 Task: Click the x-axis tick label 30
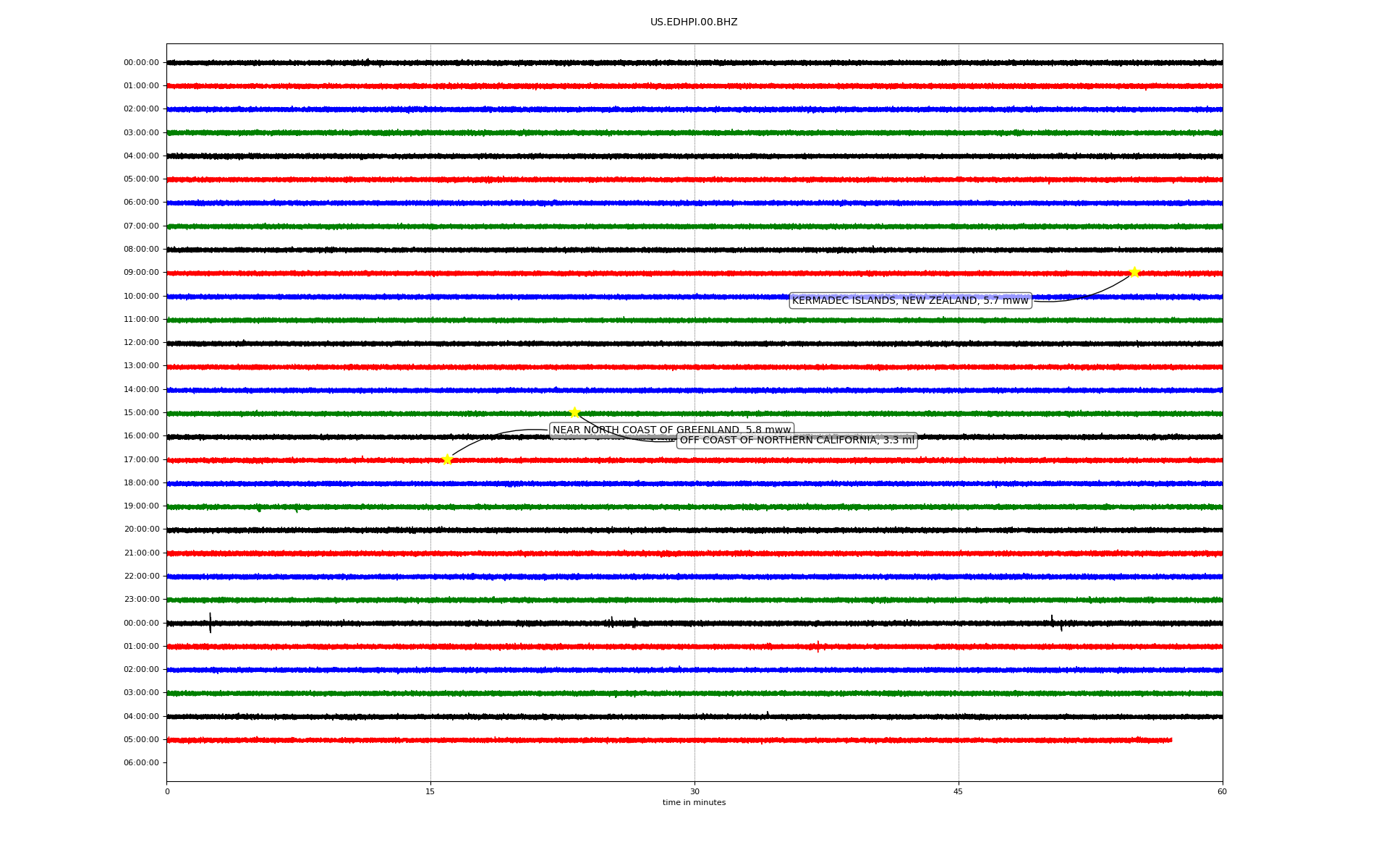[694, 792]
